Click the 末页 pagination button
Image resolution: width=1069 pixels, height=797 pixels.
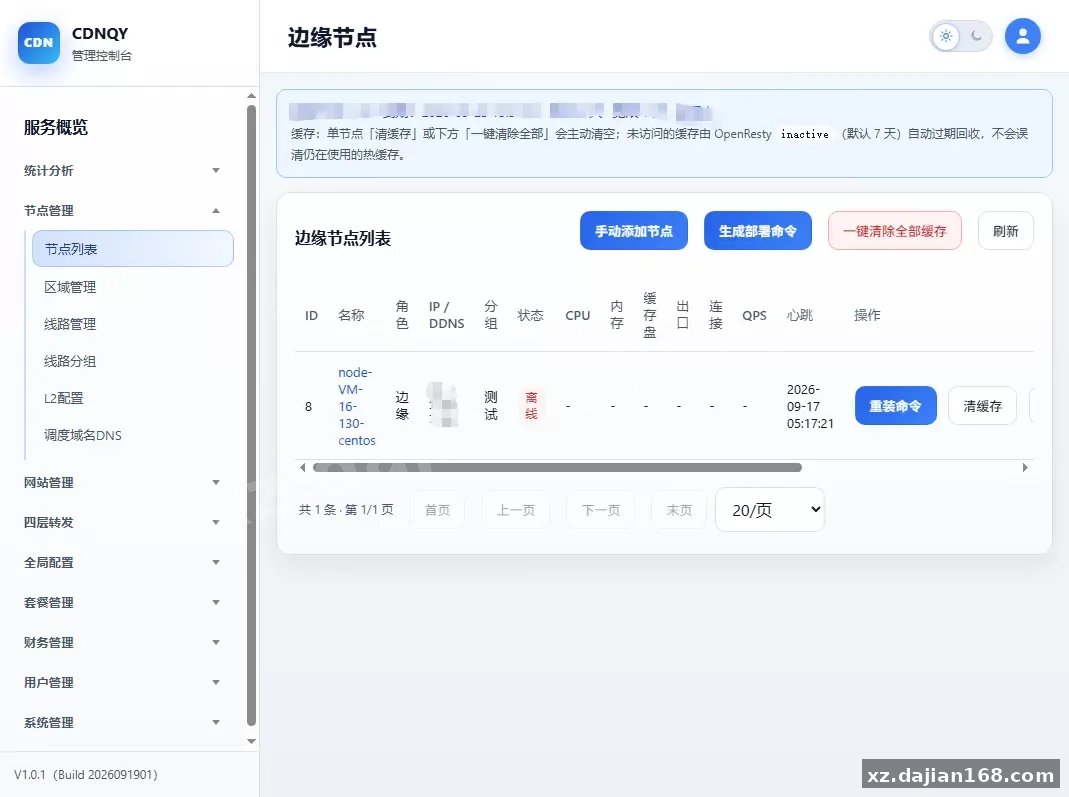(679, 510)
